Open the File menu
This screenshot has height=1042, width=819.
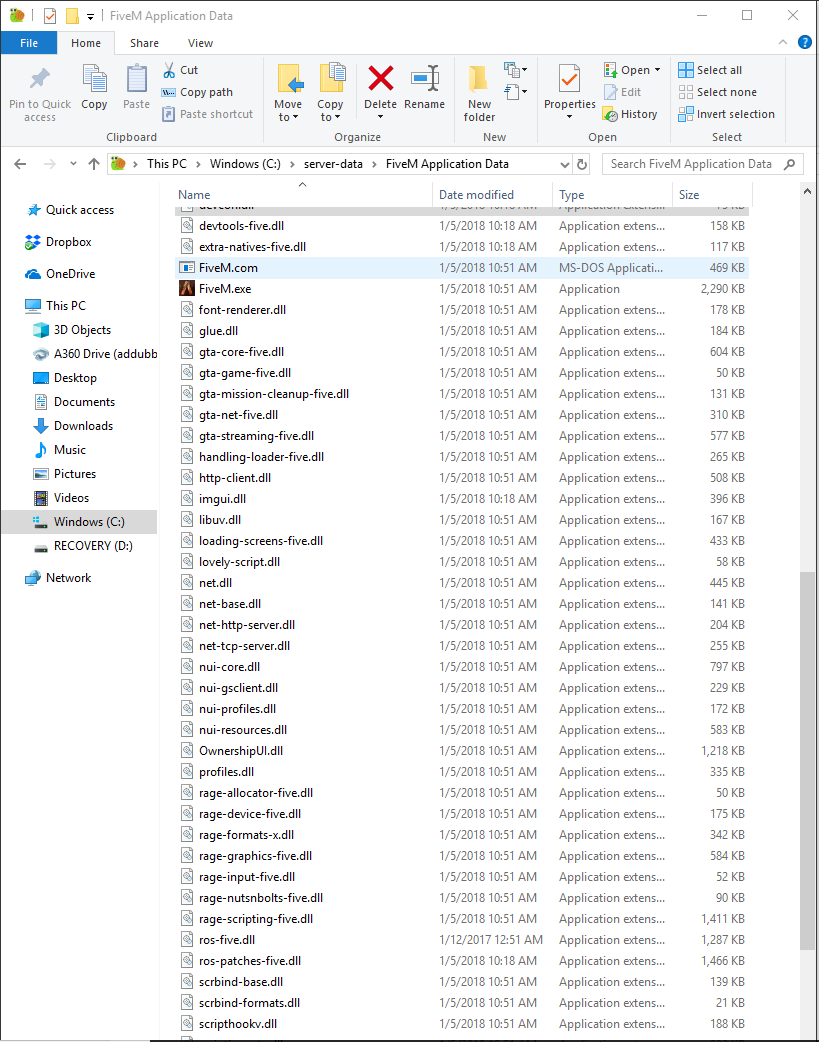pos(29,43)
